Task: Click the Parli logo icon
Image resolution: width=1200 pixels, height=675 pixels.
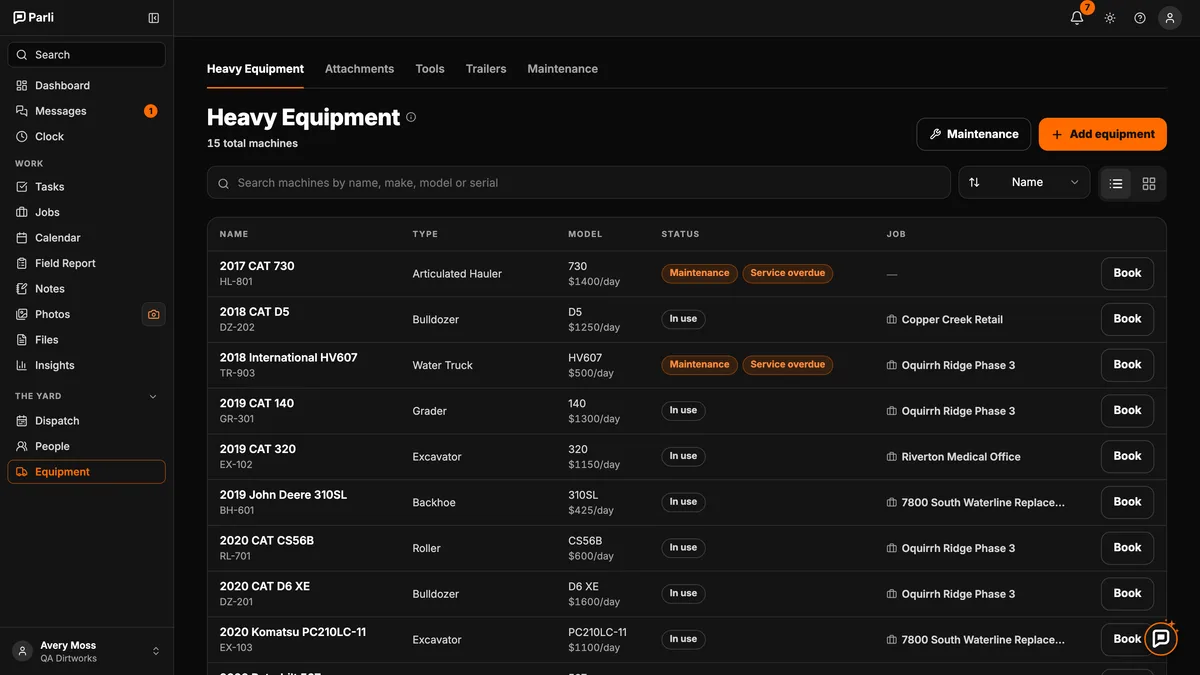Action: click(20, 17)
